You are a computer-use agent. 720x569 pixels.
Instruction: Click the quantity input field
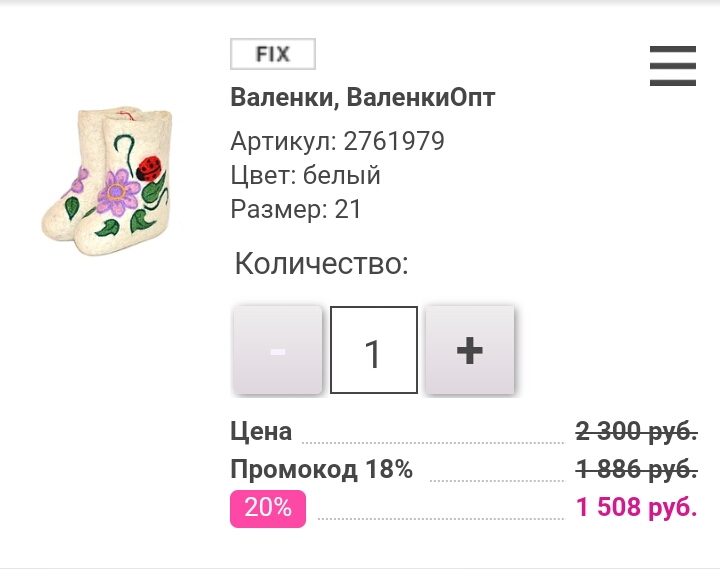click(374, 350)
